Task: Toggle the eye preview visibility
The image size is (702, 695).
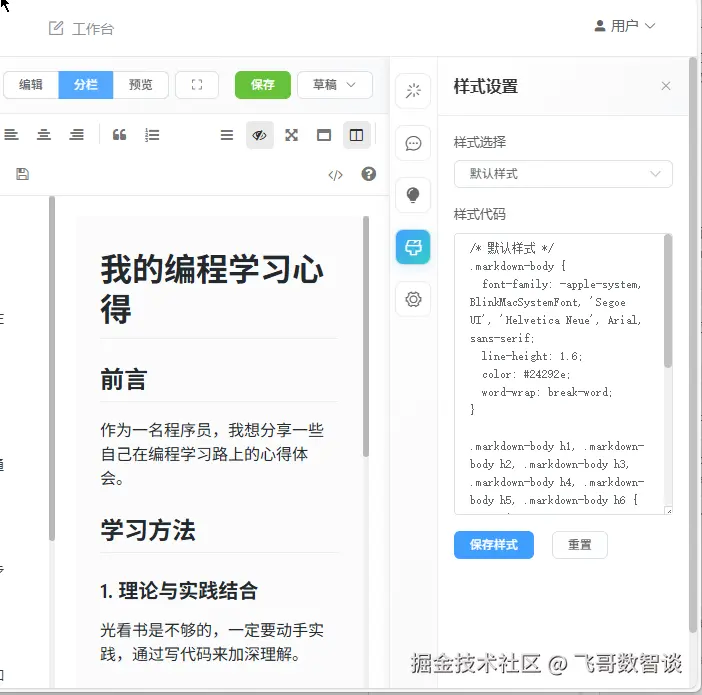Action: tap(260, 135)
